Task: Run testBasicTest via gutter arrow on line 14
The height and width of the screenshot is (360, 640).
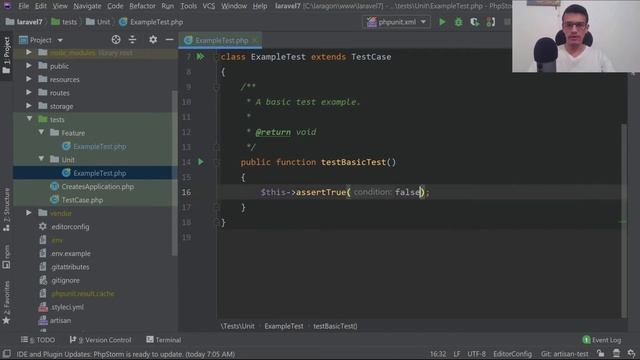Action: (x=200, y=162)
